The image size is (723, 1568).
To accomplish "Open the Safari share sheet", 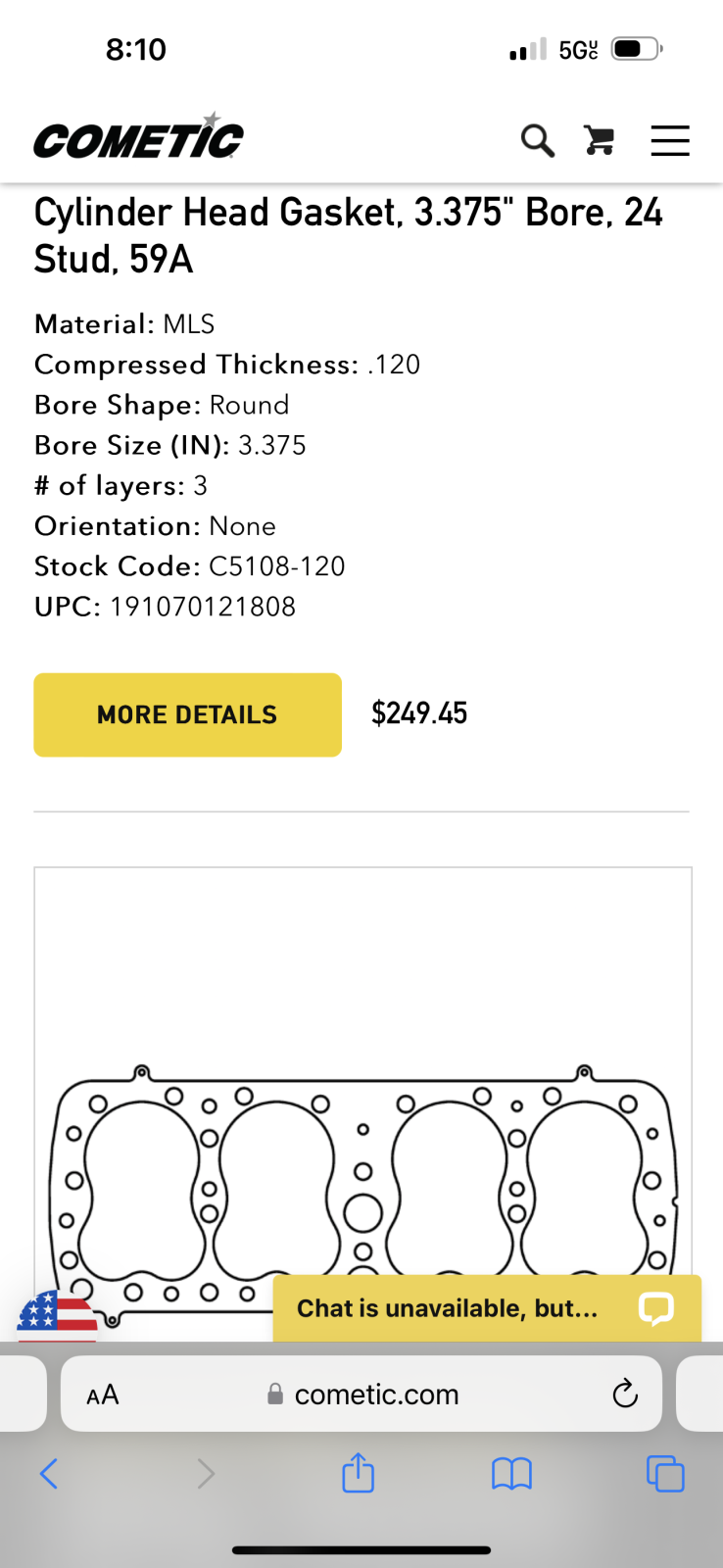I will (x=359, y=1472).
